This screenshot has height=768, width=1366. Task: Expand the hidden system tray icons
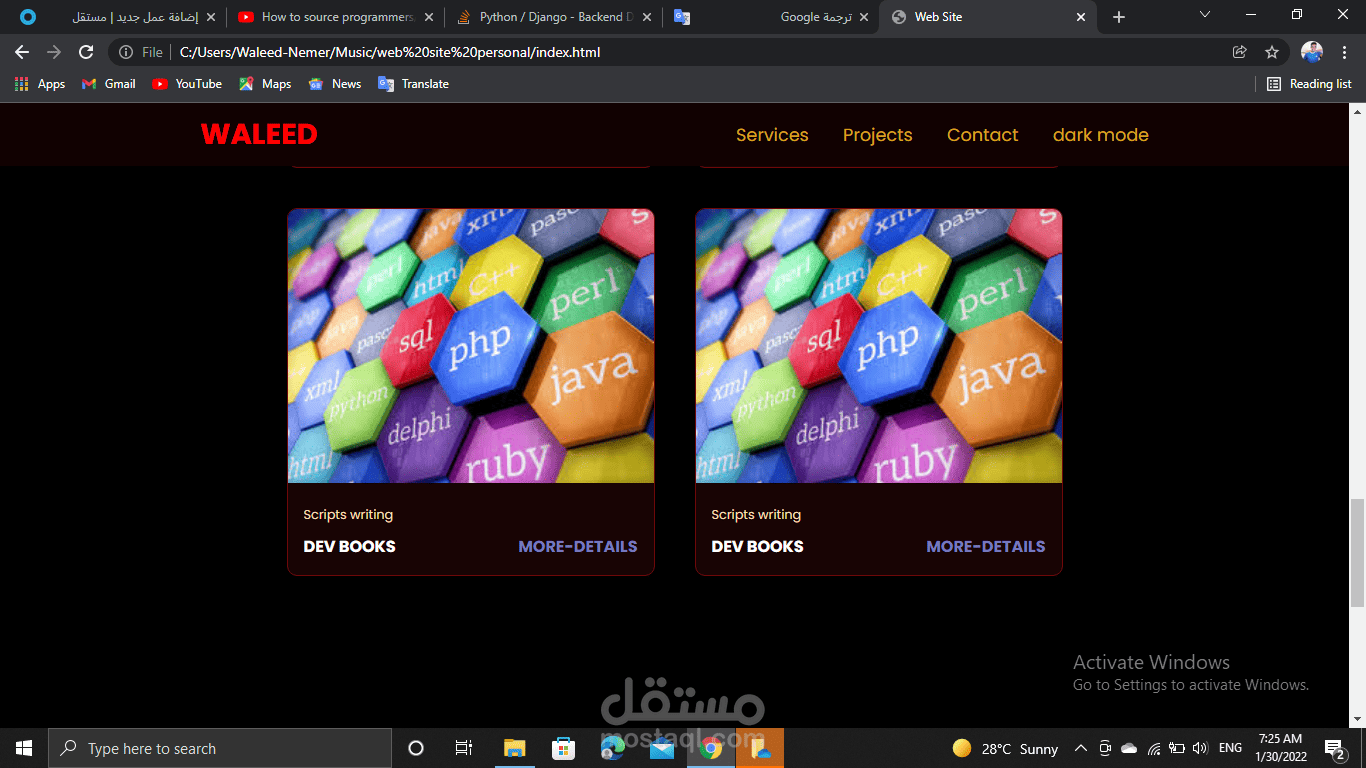point(1081,748)
